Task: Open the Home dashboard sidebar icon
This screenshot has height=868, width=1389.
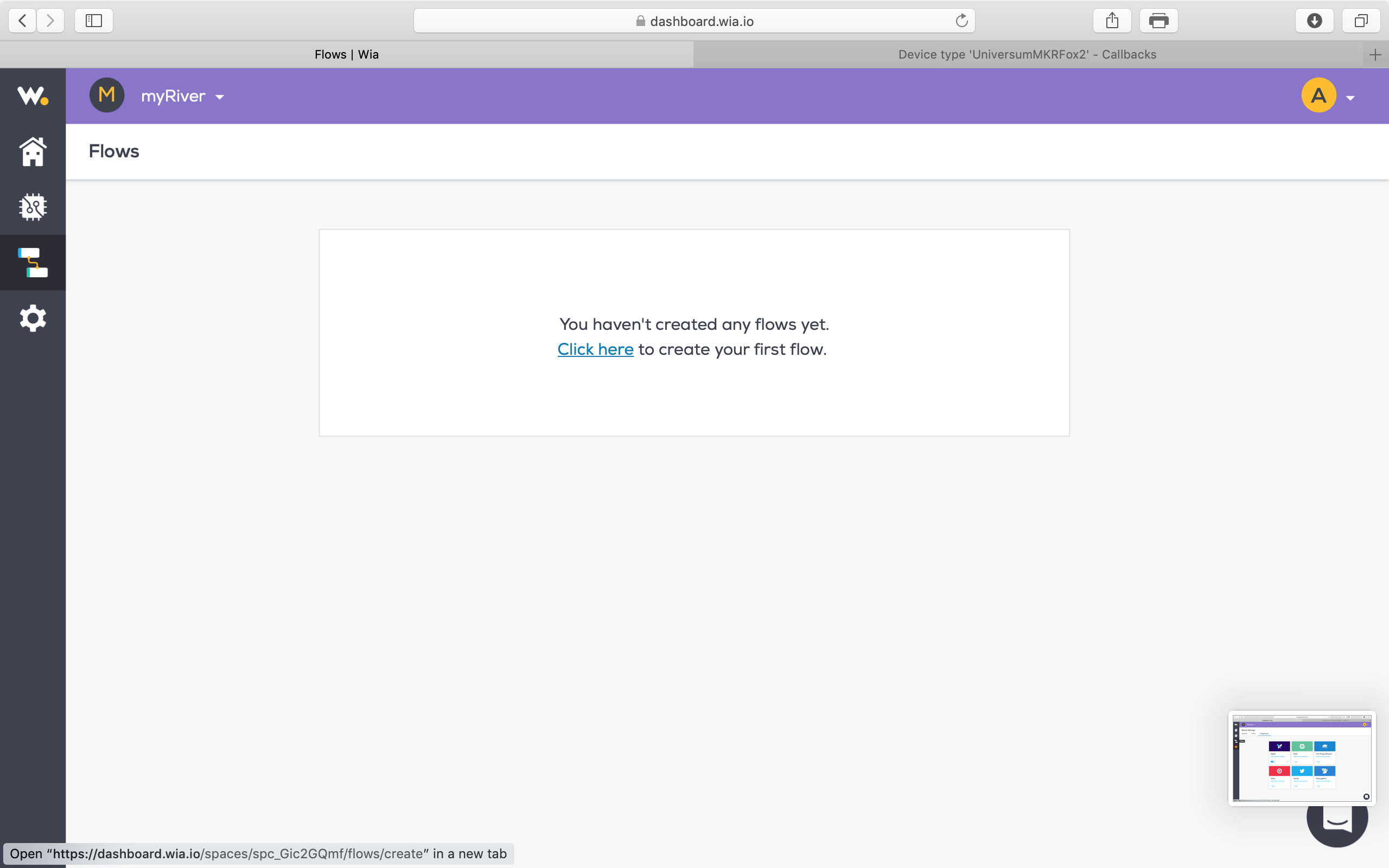Action: pos(33,151)
